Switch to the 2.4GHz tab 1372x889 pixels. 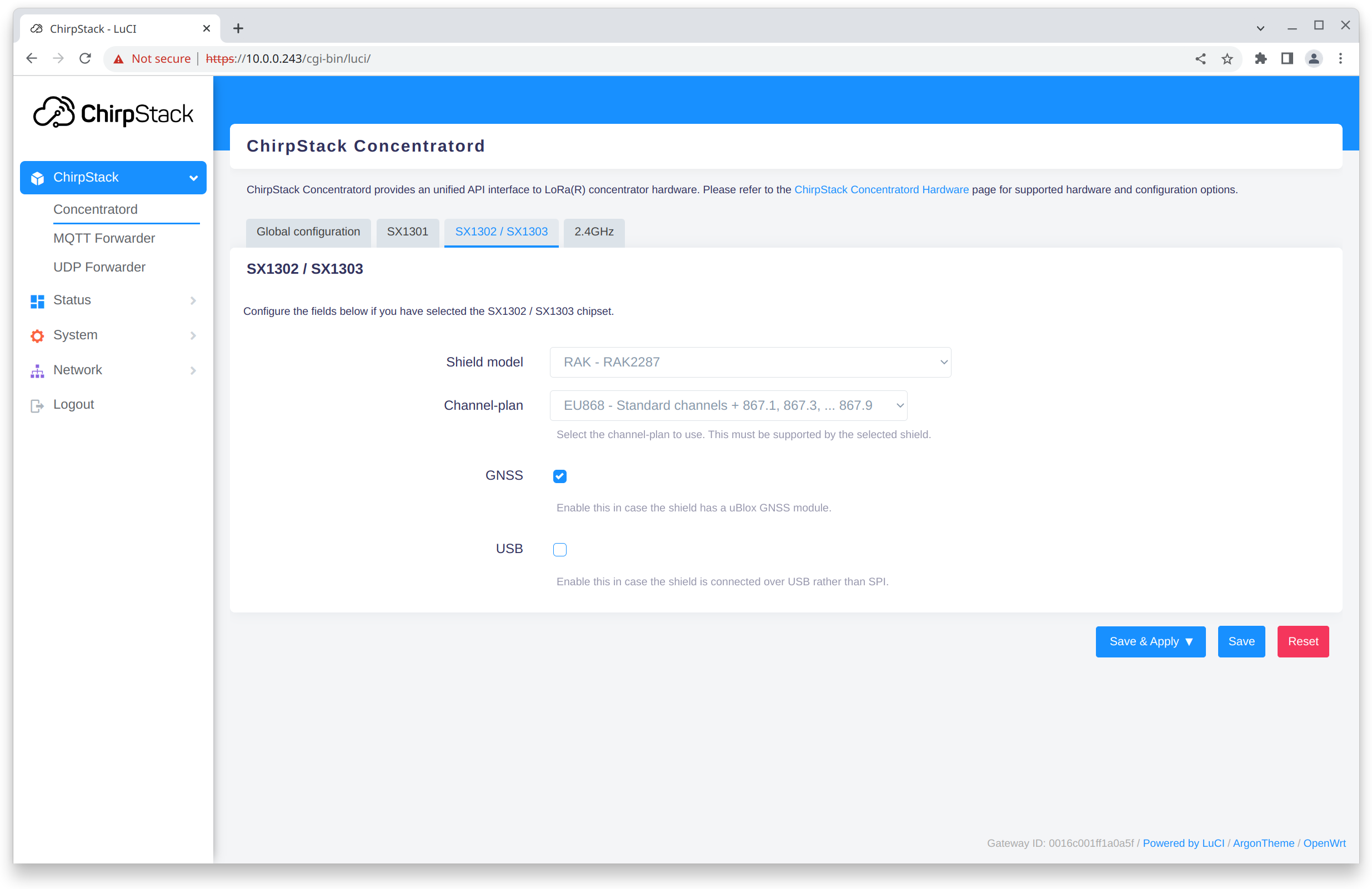click(594, 231)
